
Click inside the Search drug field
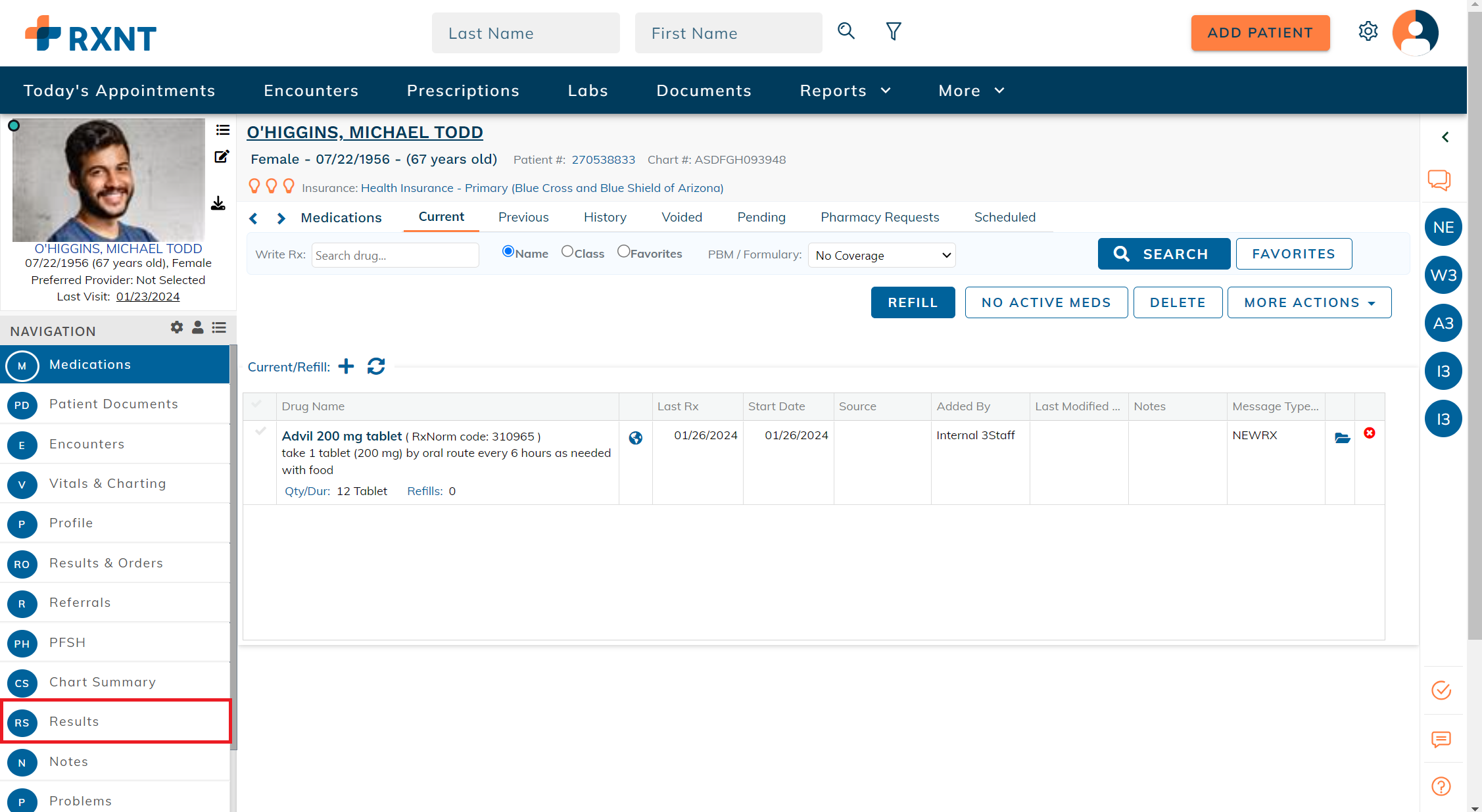[394, 255]
